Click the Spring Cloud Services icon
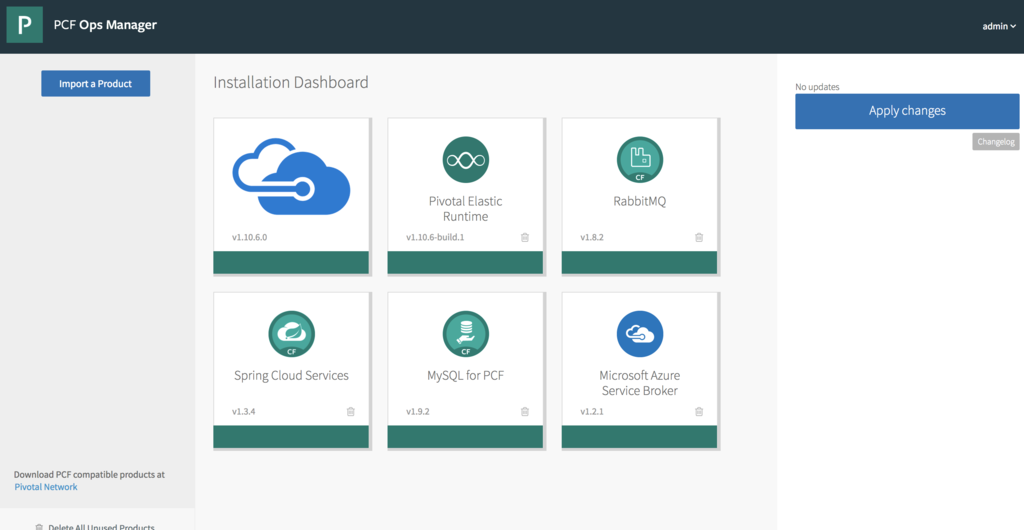Image resolution: width=1024 pixels, height=530 pixels. (291, 334)
